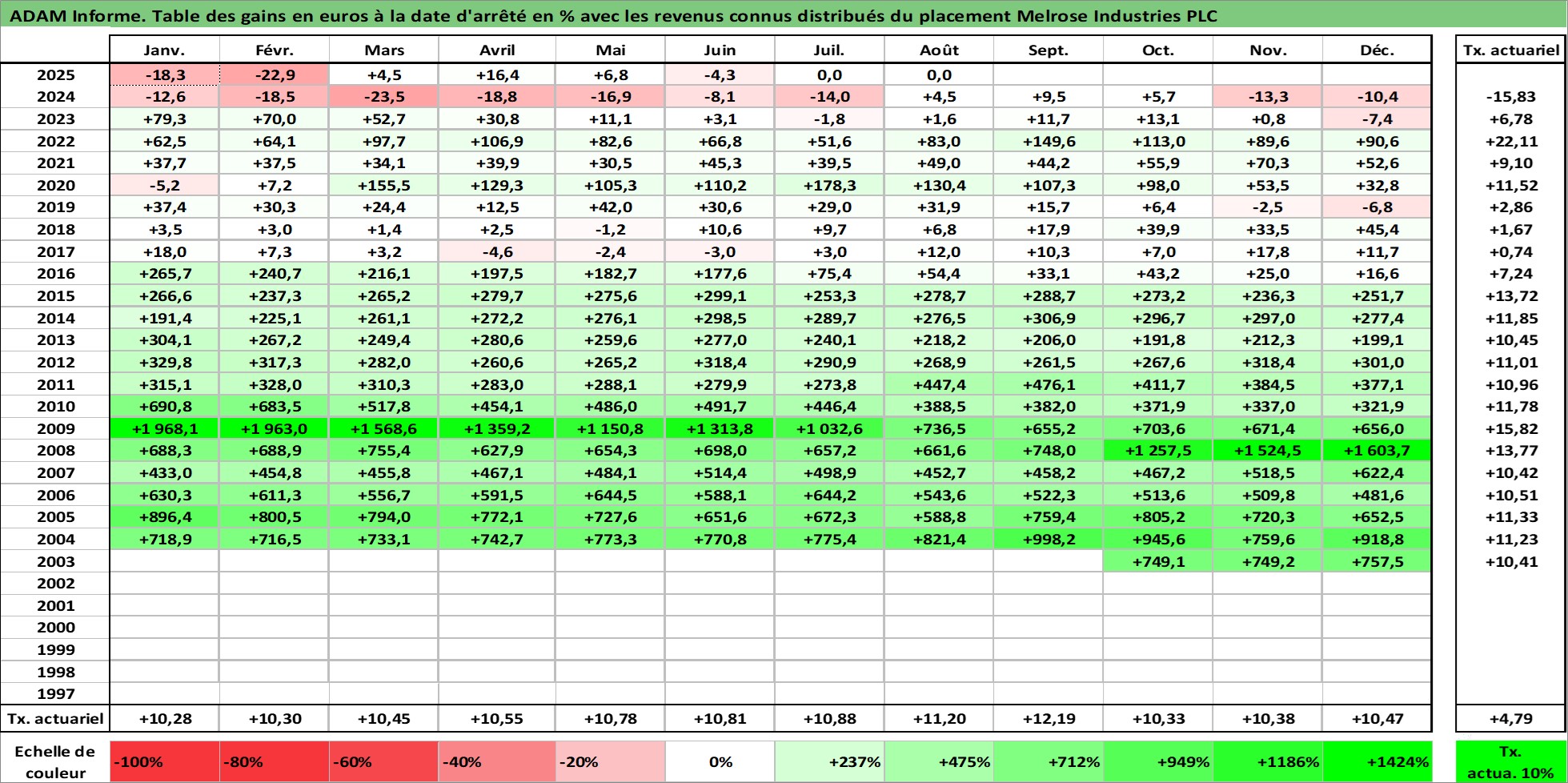Select the -60% color scale swatch

coord(383,762)
